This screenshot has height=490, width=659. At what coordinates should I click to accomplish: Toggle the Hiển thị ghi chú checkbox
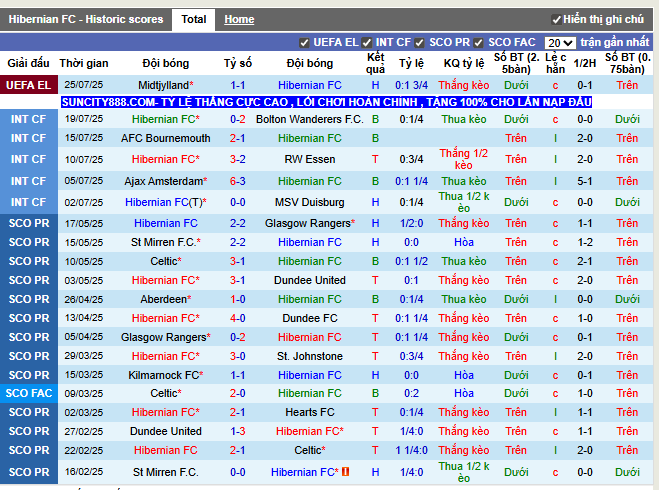[x=556, y=20]
